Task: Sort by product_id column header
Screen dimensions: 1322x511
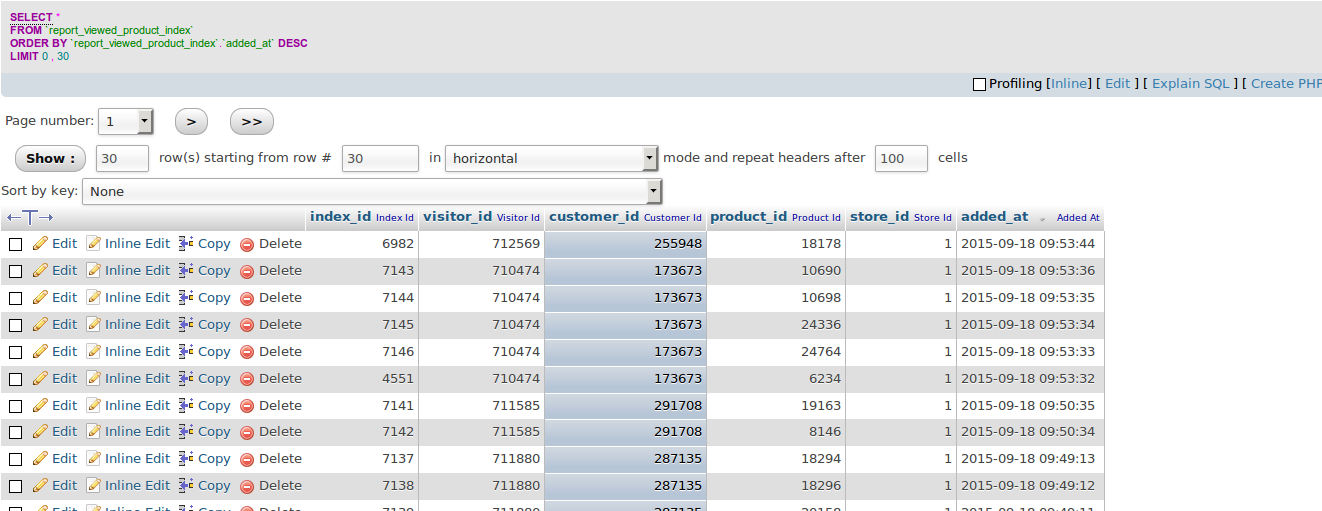Action: (749, 216)
